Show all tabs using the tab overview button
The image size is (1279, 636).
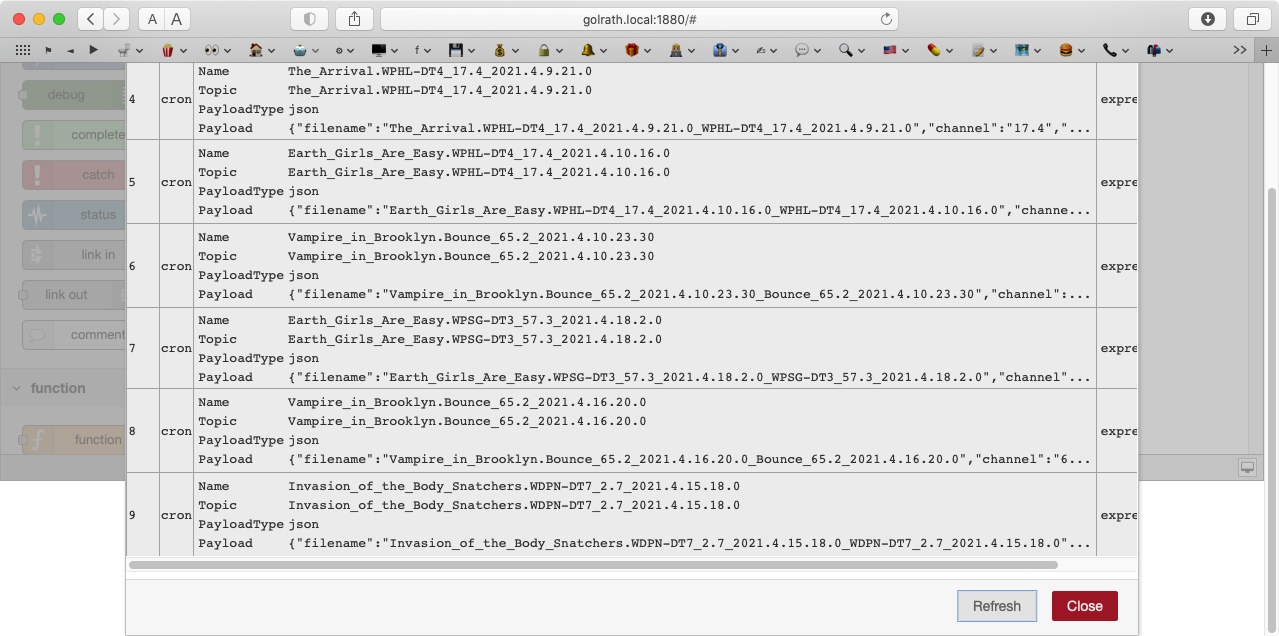(x=1251, y=17)
